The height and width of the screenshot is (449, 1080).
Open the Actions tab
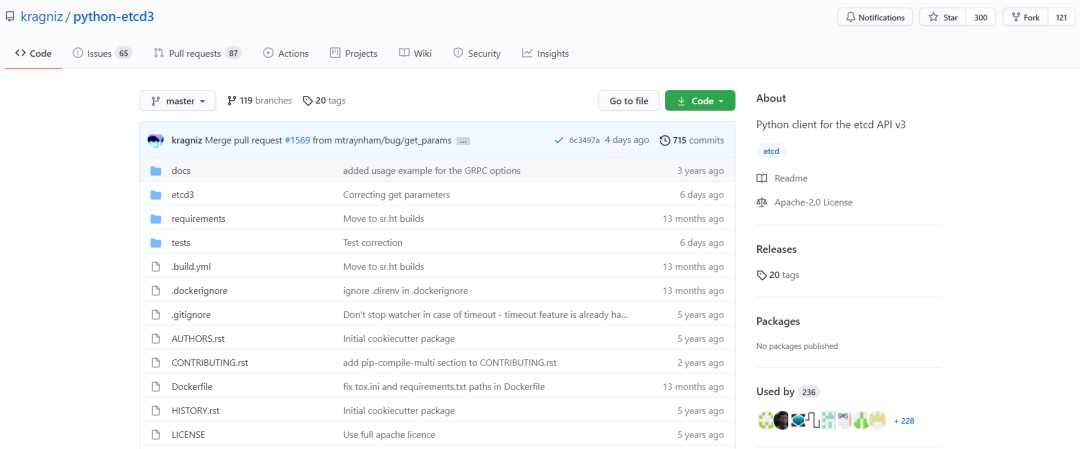(286, 53)
